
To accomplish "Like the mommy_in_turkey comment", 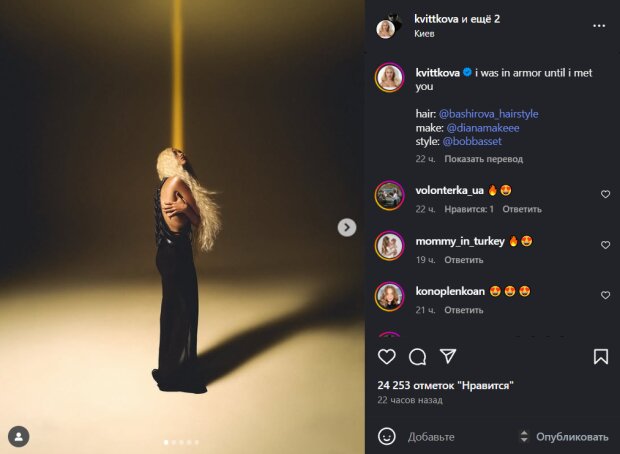I will click(x=605, y=245).
